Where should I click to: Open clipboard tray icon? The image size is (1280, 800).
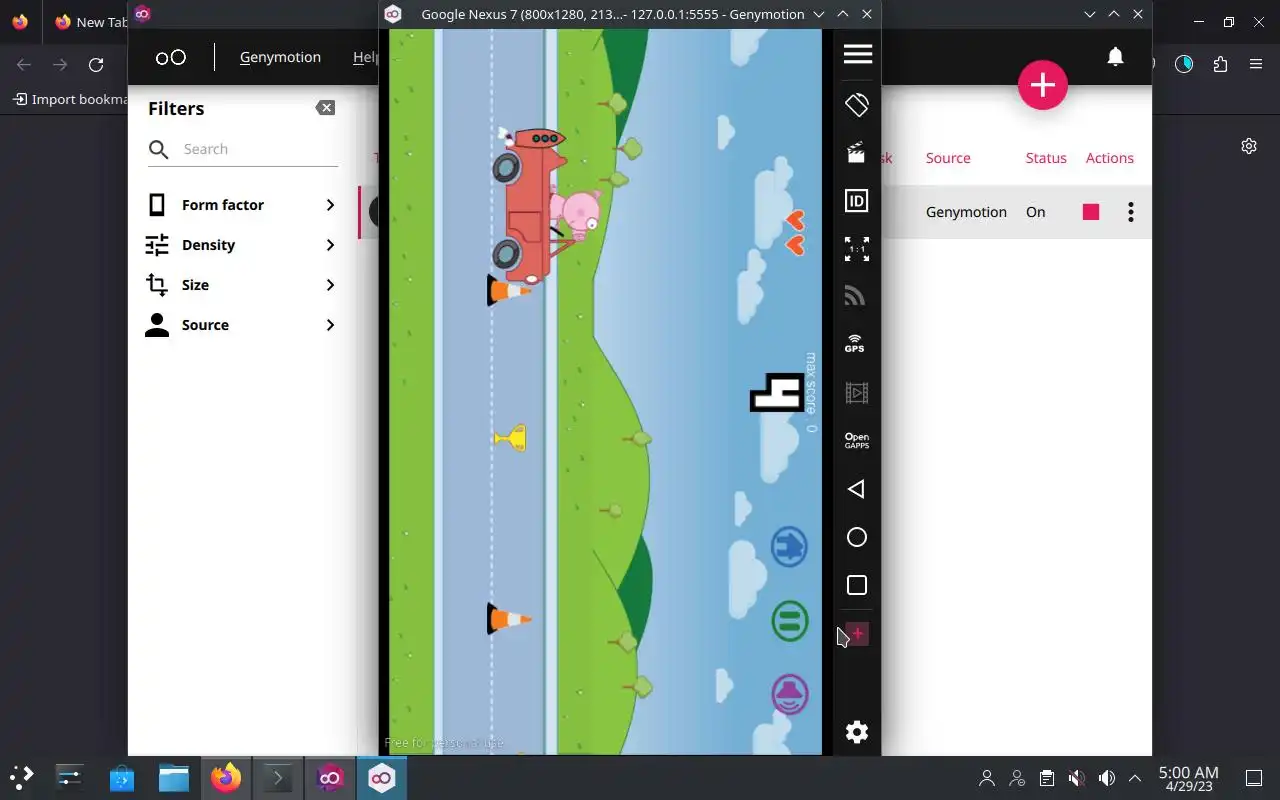coord(1046,778)
